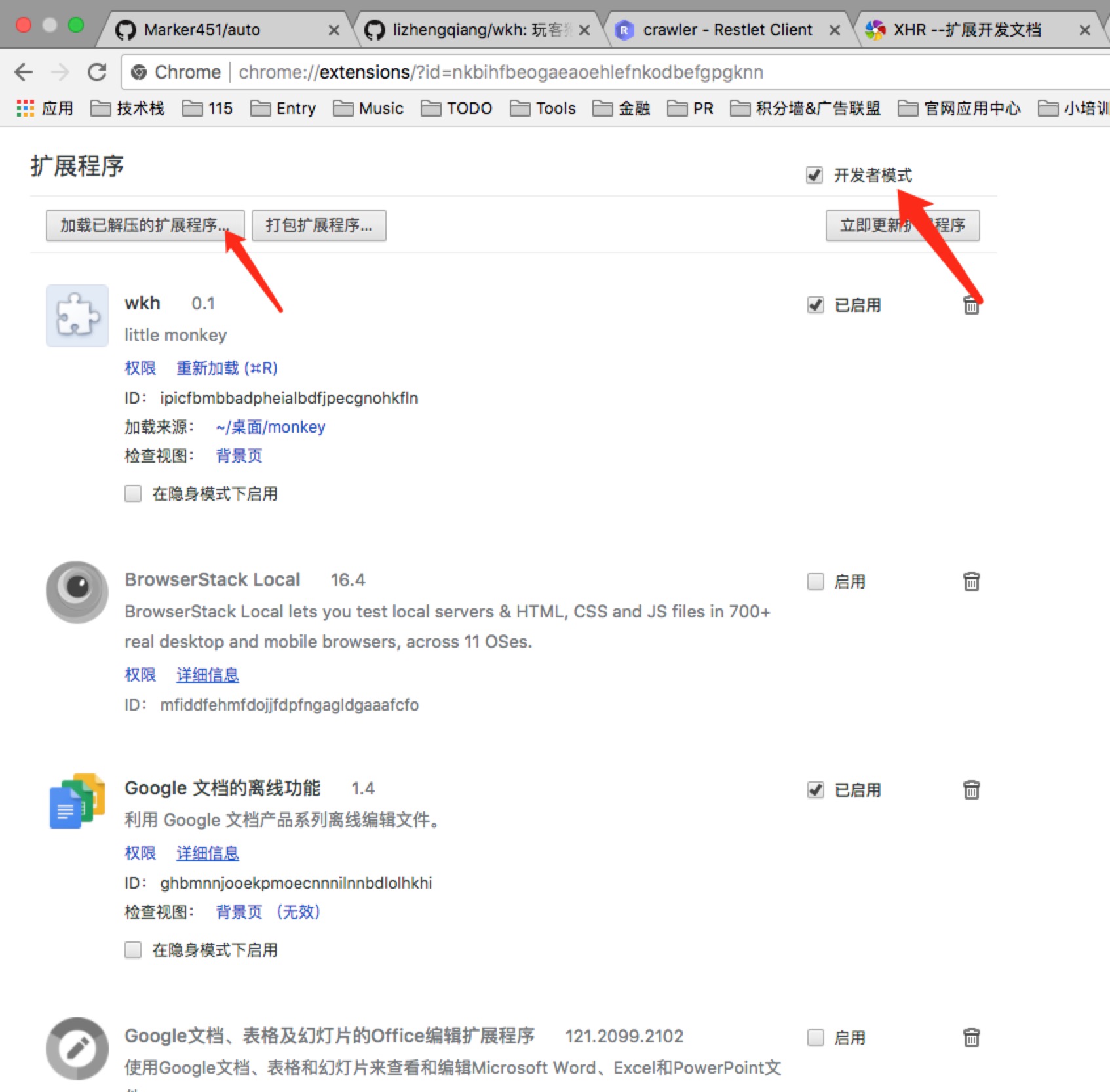Open 详细信息 link for BrowserStack Local
1110x1092 pixels.
tap(208, 674)
